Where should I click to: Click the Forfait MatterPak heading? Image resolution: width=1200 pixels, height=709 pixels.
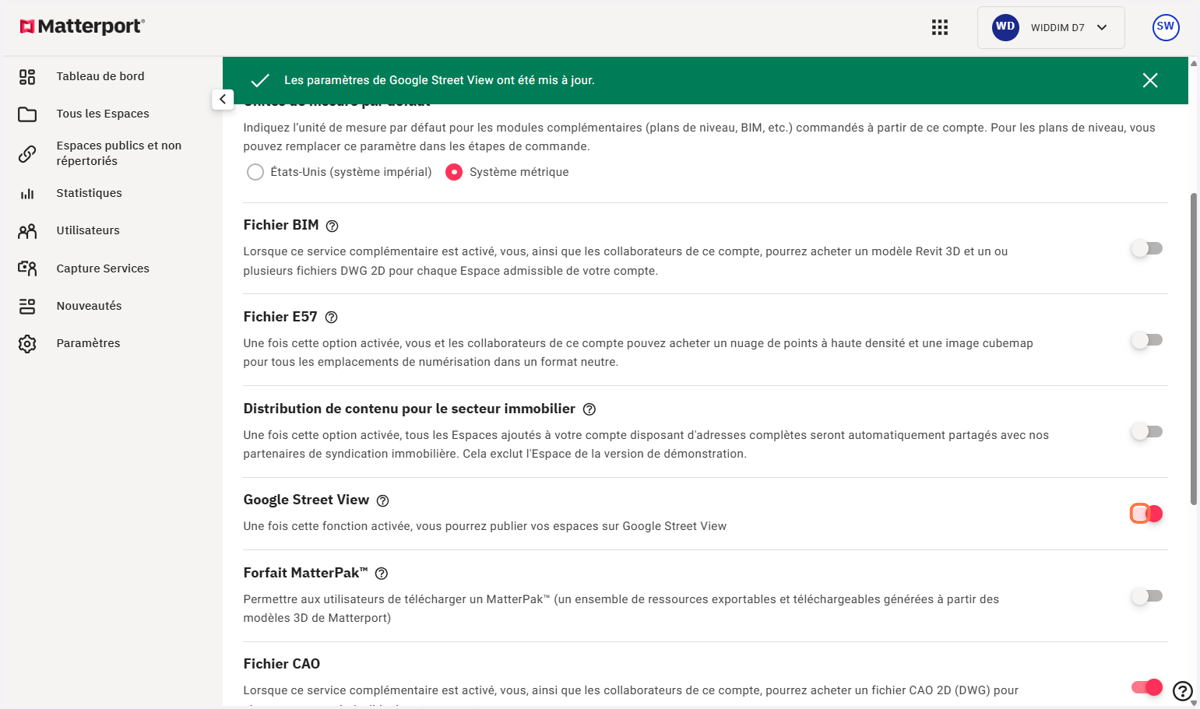click(x=306, y=573)
